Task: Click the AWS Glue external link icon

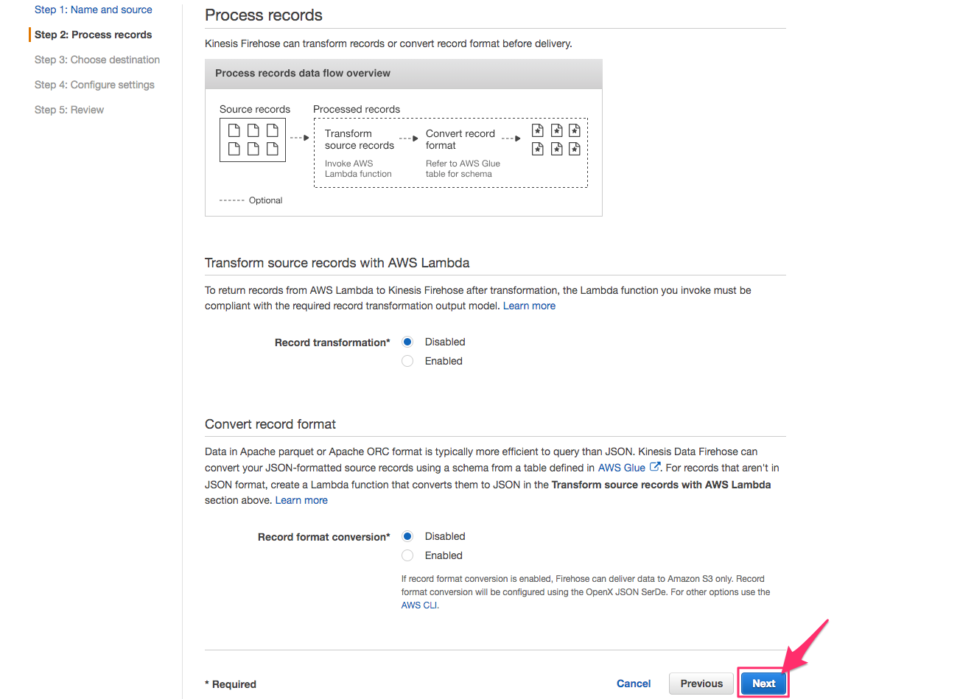Action: (655, 467)
